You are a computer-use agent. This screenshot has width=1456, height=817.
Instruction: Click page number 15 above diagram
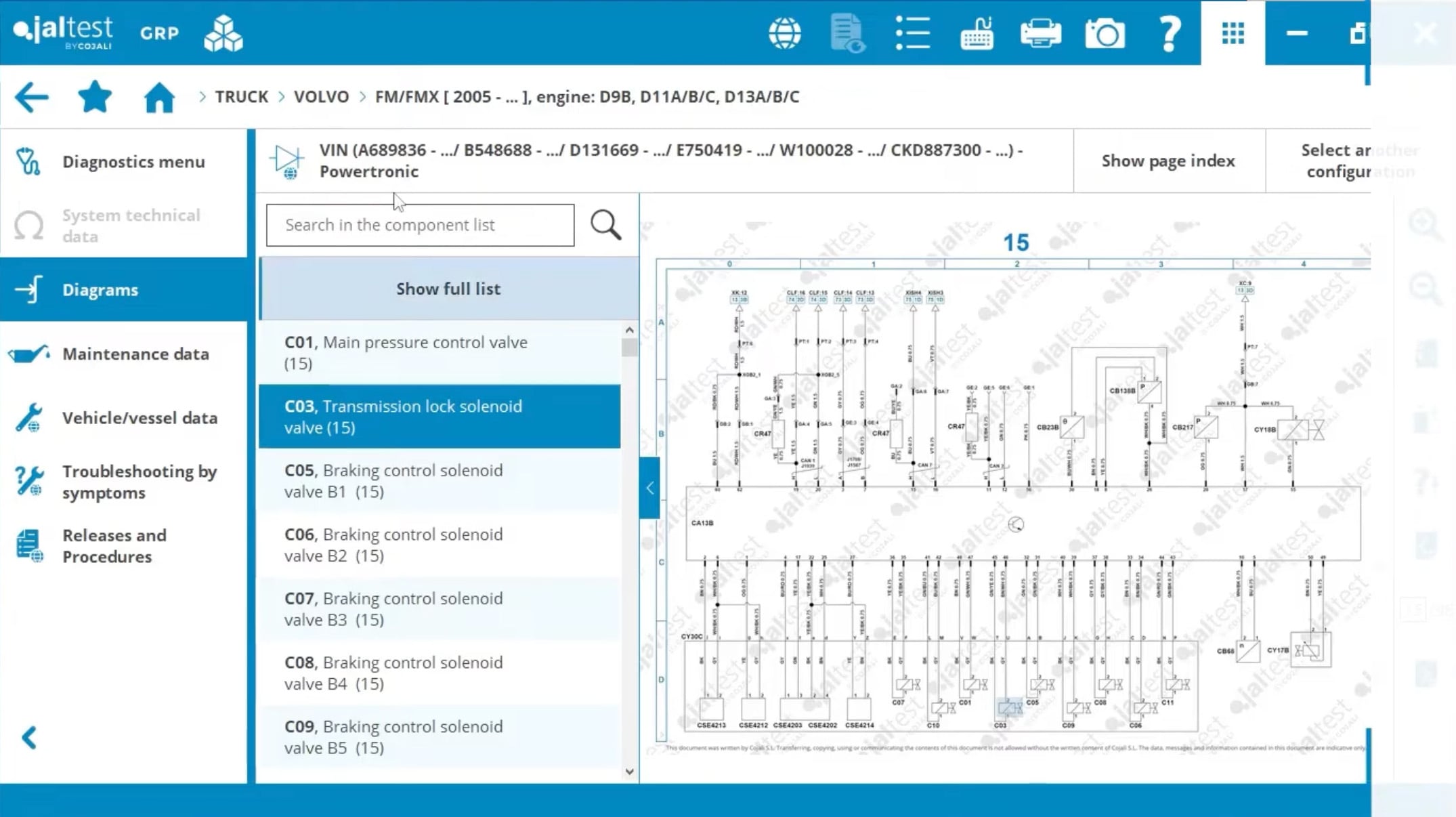[1016, 243]
